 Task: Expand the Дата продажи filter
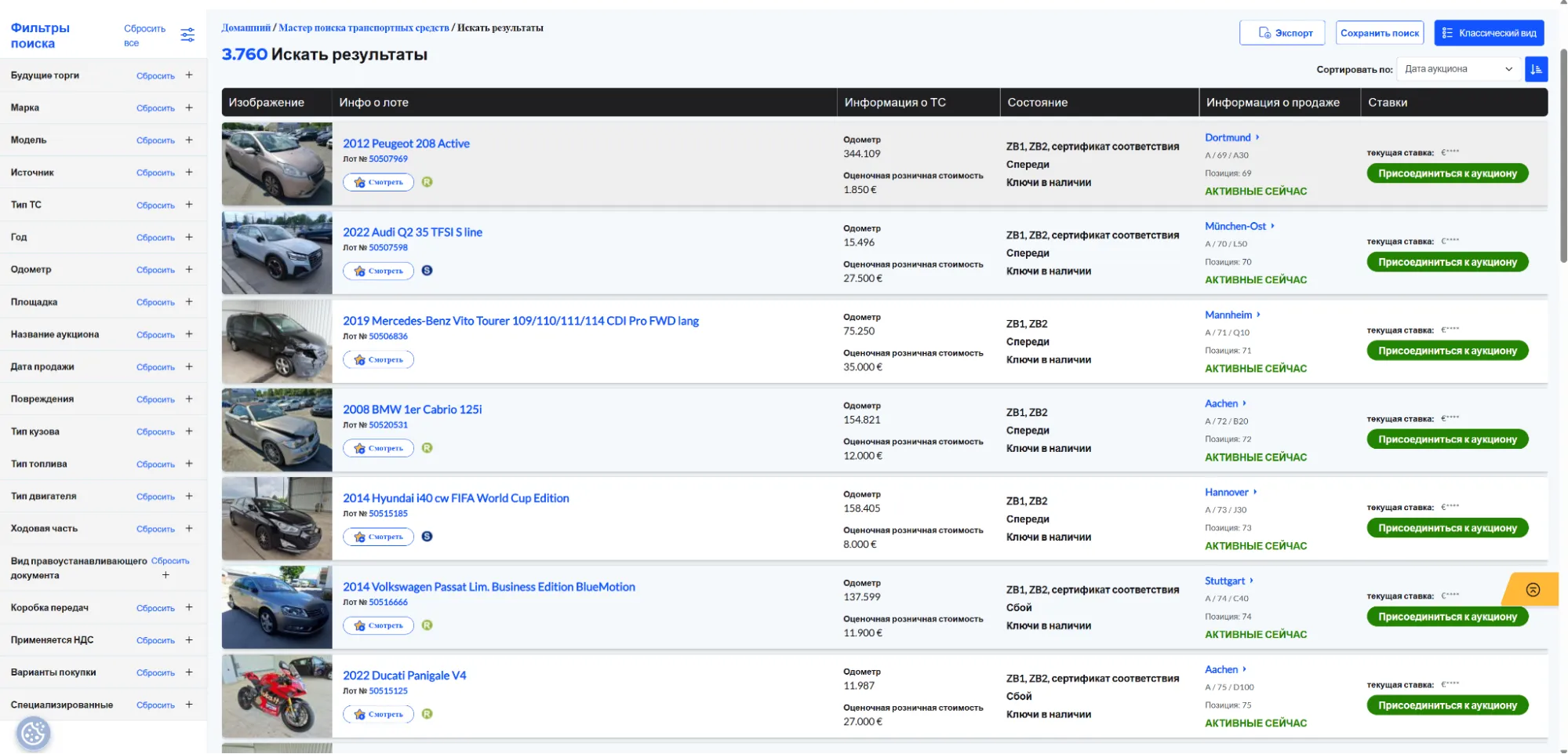[x=189, y=366]
